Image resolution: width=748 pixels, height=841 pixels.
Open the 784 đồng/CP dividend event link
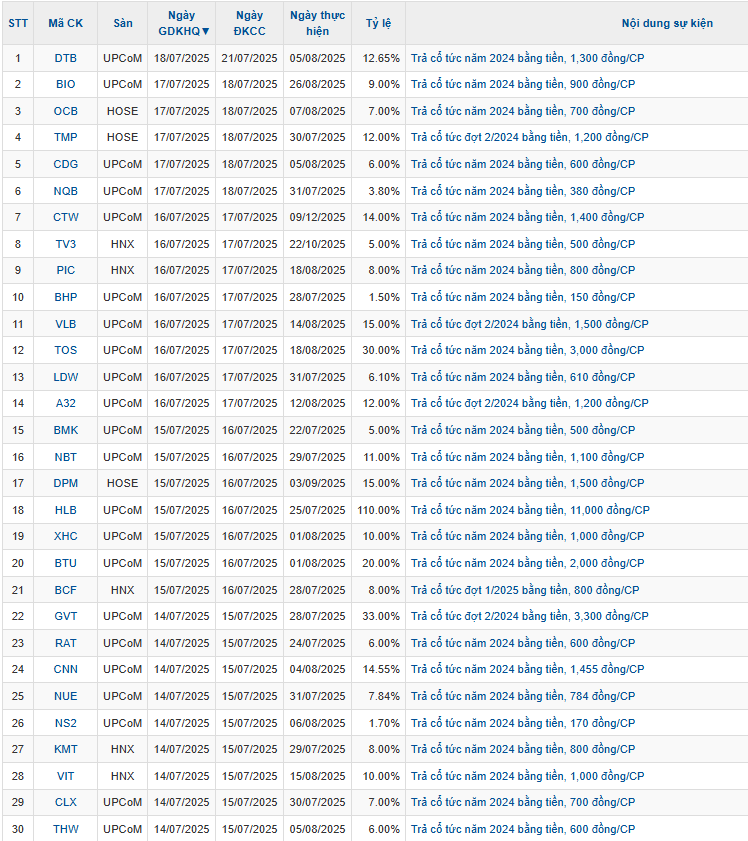click(523, 696)
